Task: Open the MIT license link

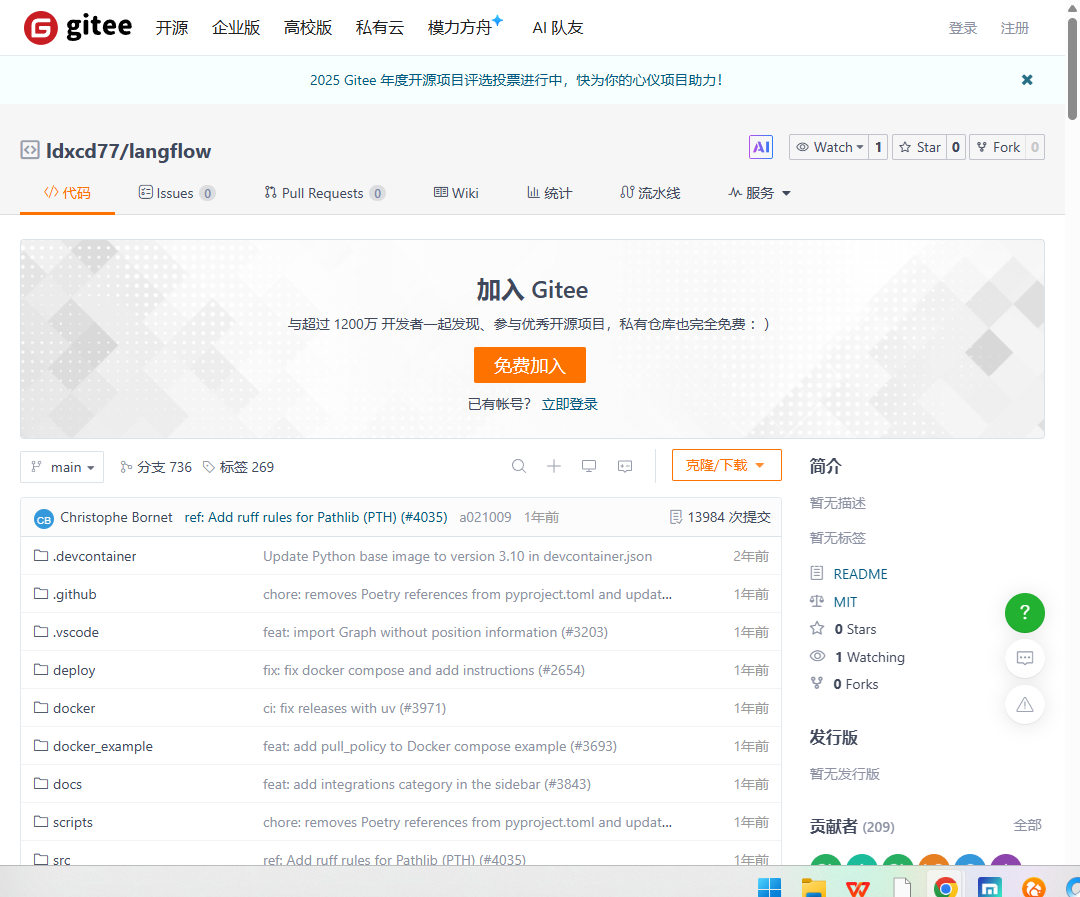Action: (845, 602)
